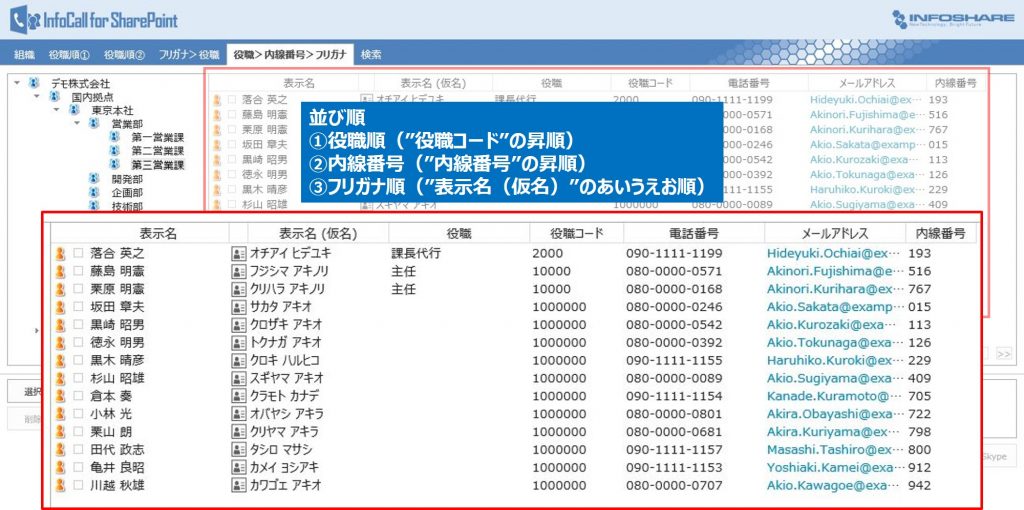Check the box next to 小林 光
1024x510 pixels.
pyautogui.click(x=78, y=414)
